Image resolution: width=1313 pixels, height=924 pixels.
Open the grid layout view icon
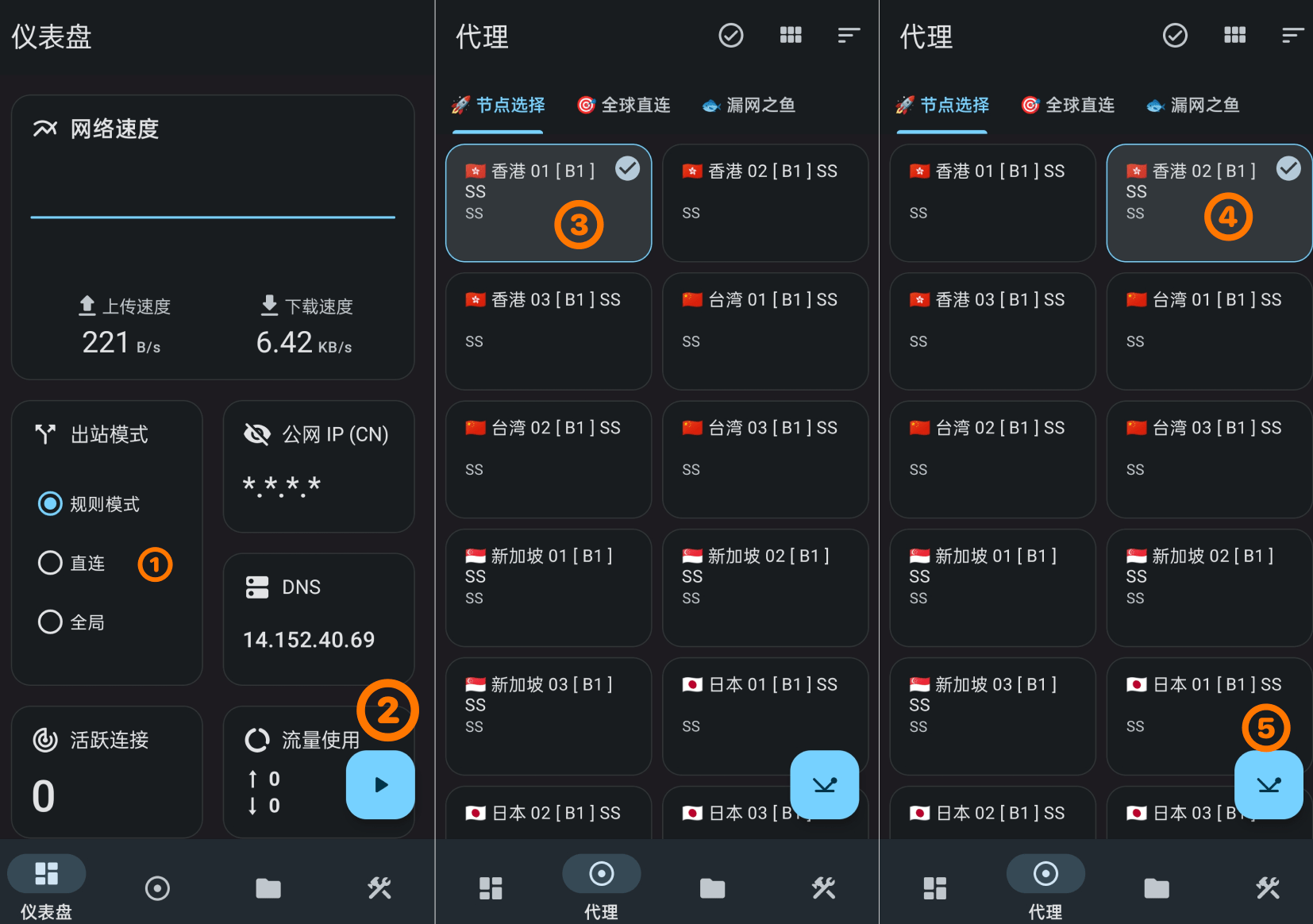click(x=791, y=35)
